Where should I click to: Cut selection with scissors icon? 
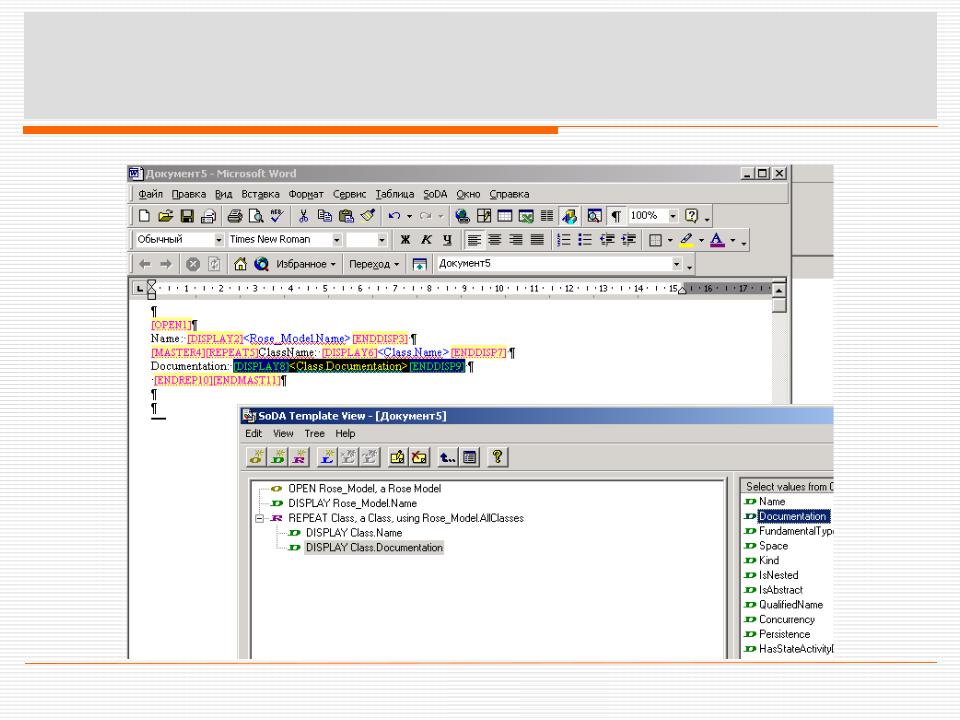point(303,216)
